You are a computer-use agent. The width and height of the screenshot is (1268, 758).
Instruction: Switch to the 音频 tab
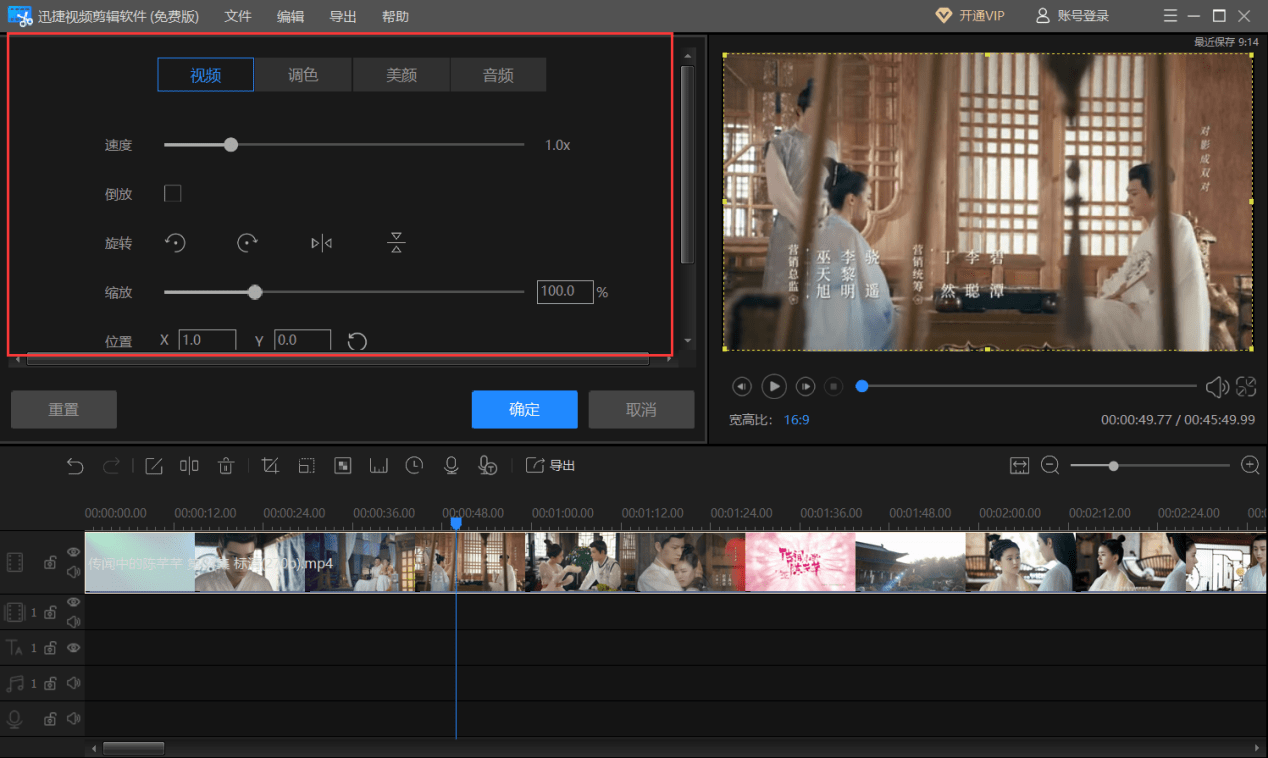[498, 75]
